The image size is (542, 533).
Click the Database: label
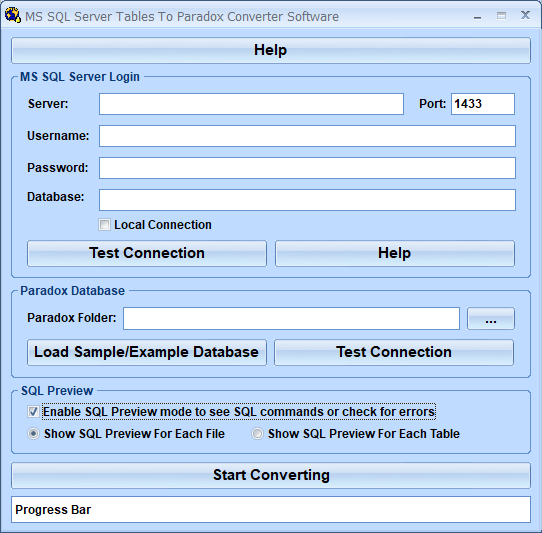[56, 197]
